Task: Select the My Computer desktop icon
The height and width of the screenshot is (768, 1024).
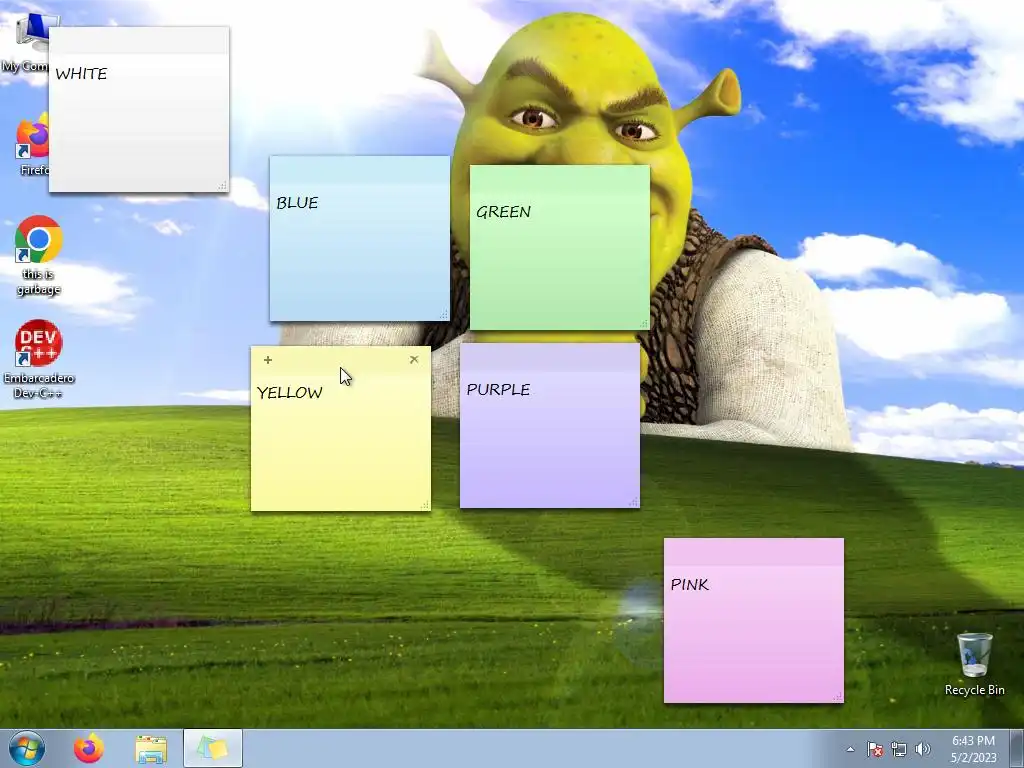Action: click(26, 42)
